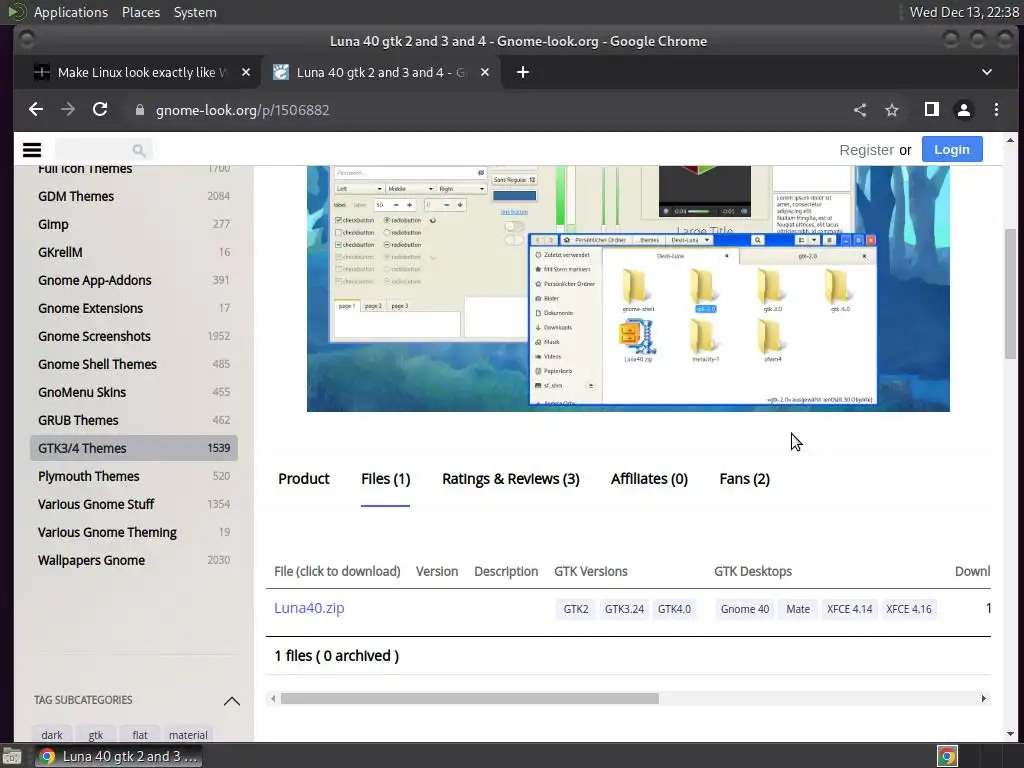
Task: Reload the page with the refresh icon
Action: [100, 110]
